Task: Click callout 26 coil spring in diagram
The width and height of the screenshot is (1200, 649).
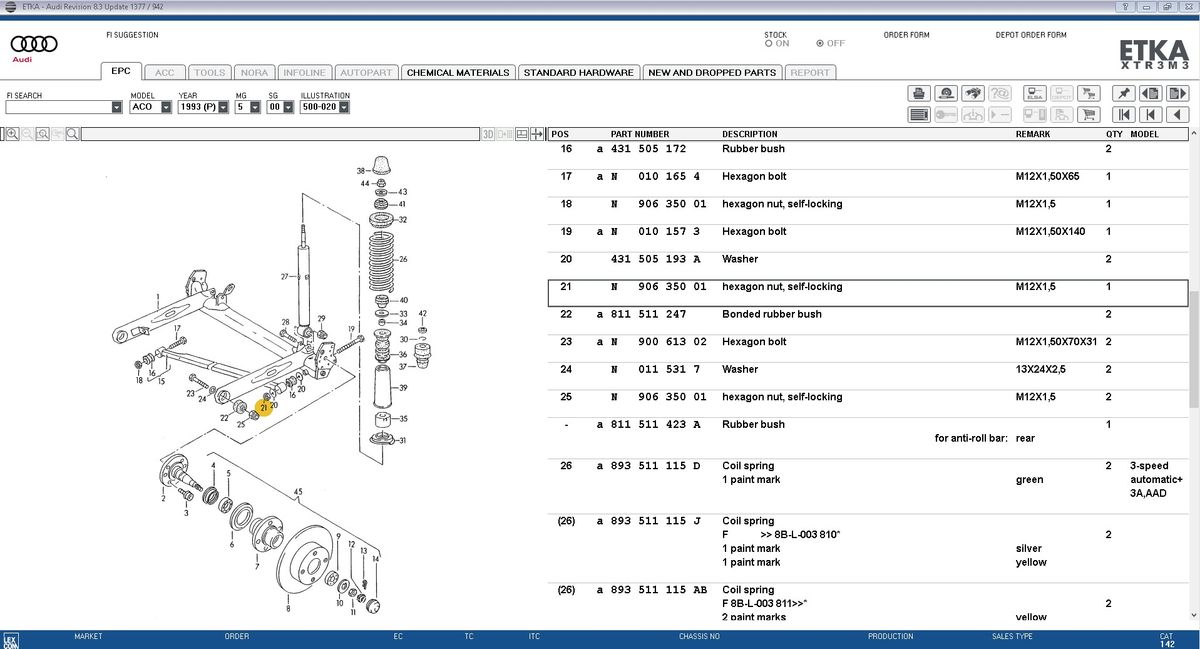Action: (x=404, y=259)
